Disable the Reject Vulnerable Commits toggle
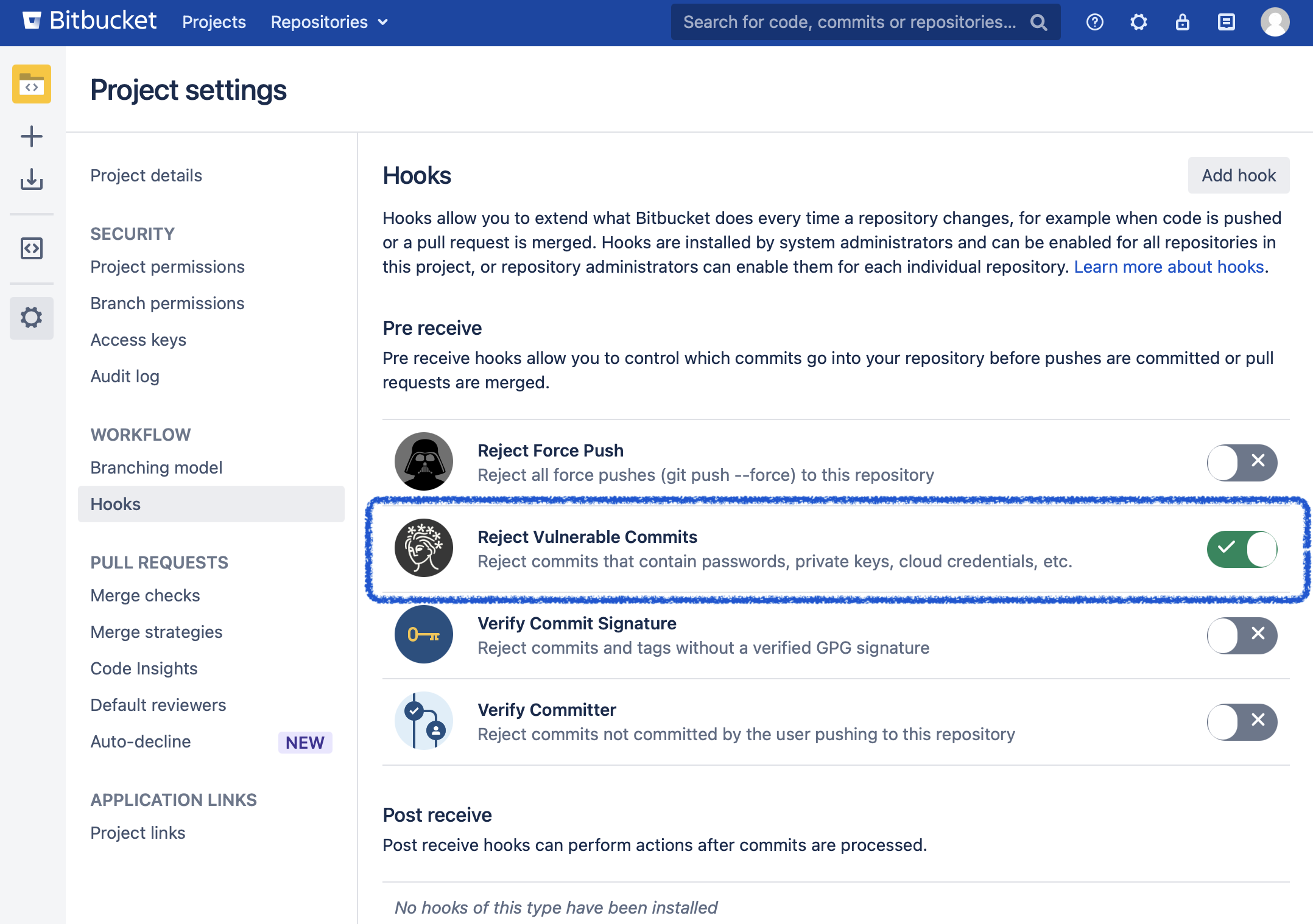The height and width of the screenshot is (924, 1313). point(1242,549)
